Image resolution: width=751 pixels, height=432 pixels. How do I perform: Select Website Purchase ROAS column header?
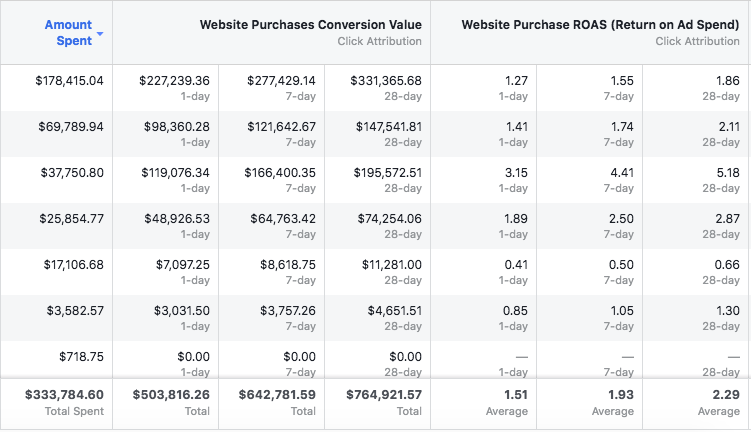(x=601, y=25)
